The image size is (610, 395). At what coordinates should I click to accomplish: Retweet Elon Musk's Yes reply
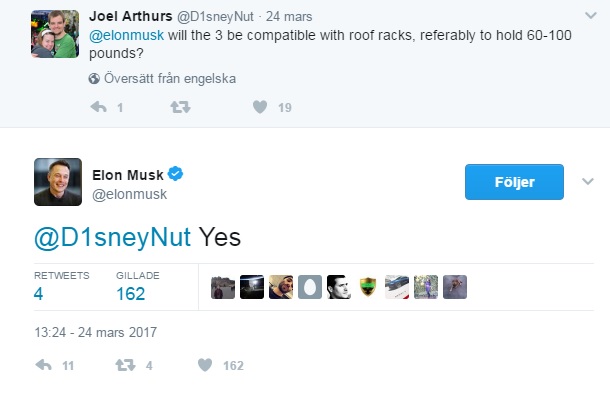tap(125, 365)
